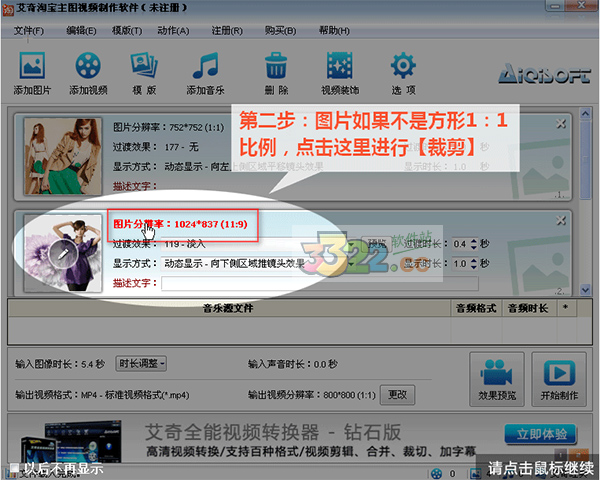Open the 编辑(E) menu

81,31
